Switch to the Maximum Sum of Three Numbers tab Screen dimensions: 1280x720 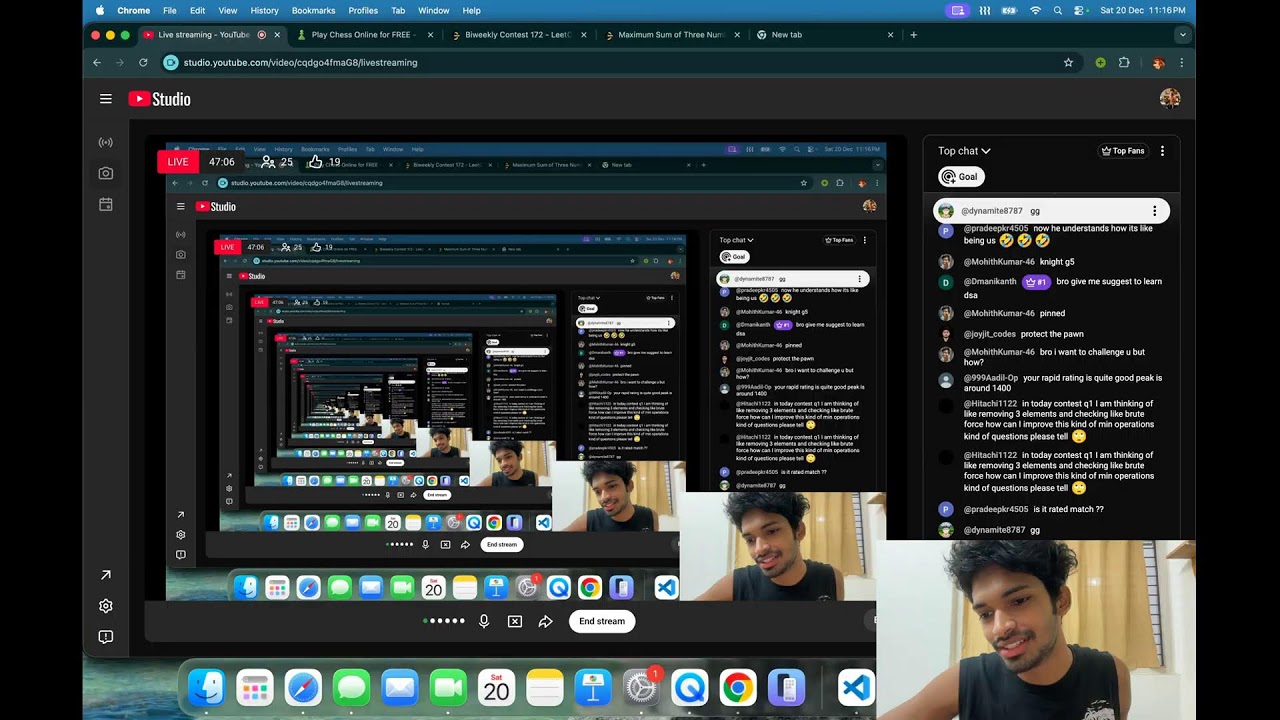point(672,35)
